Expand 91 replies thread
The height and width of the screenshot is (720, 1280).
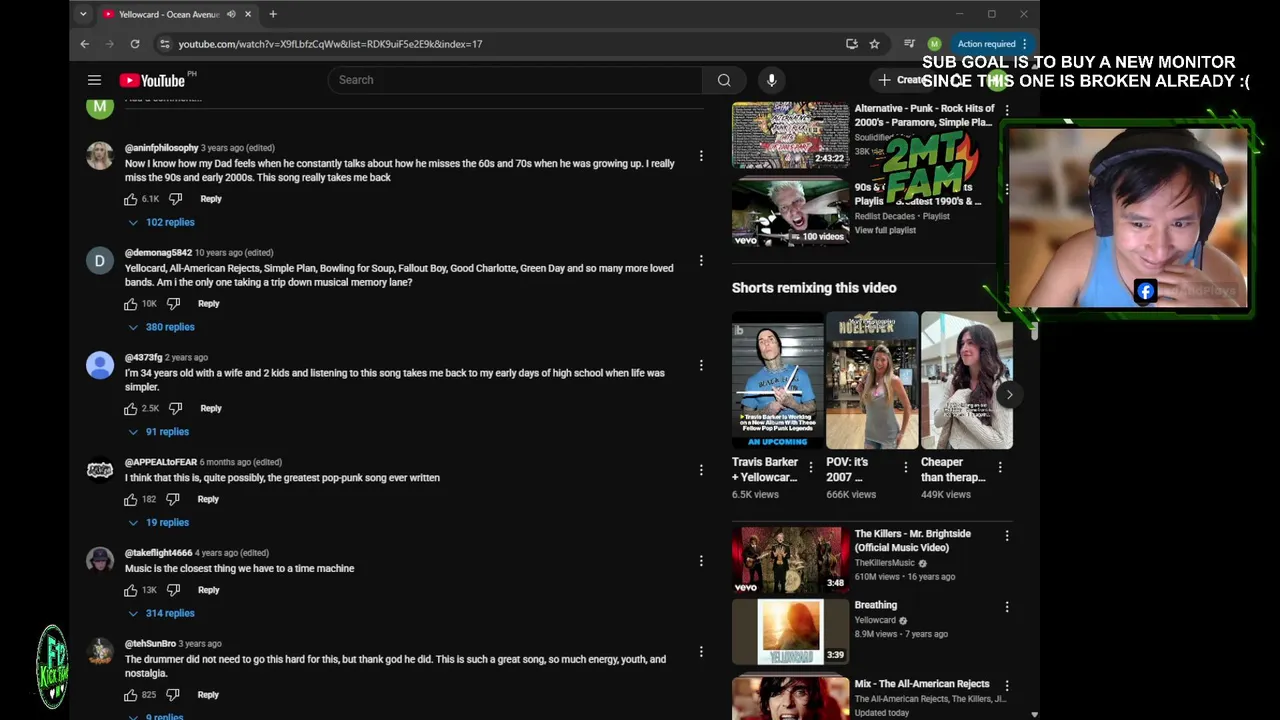point(159,432)
